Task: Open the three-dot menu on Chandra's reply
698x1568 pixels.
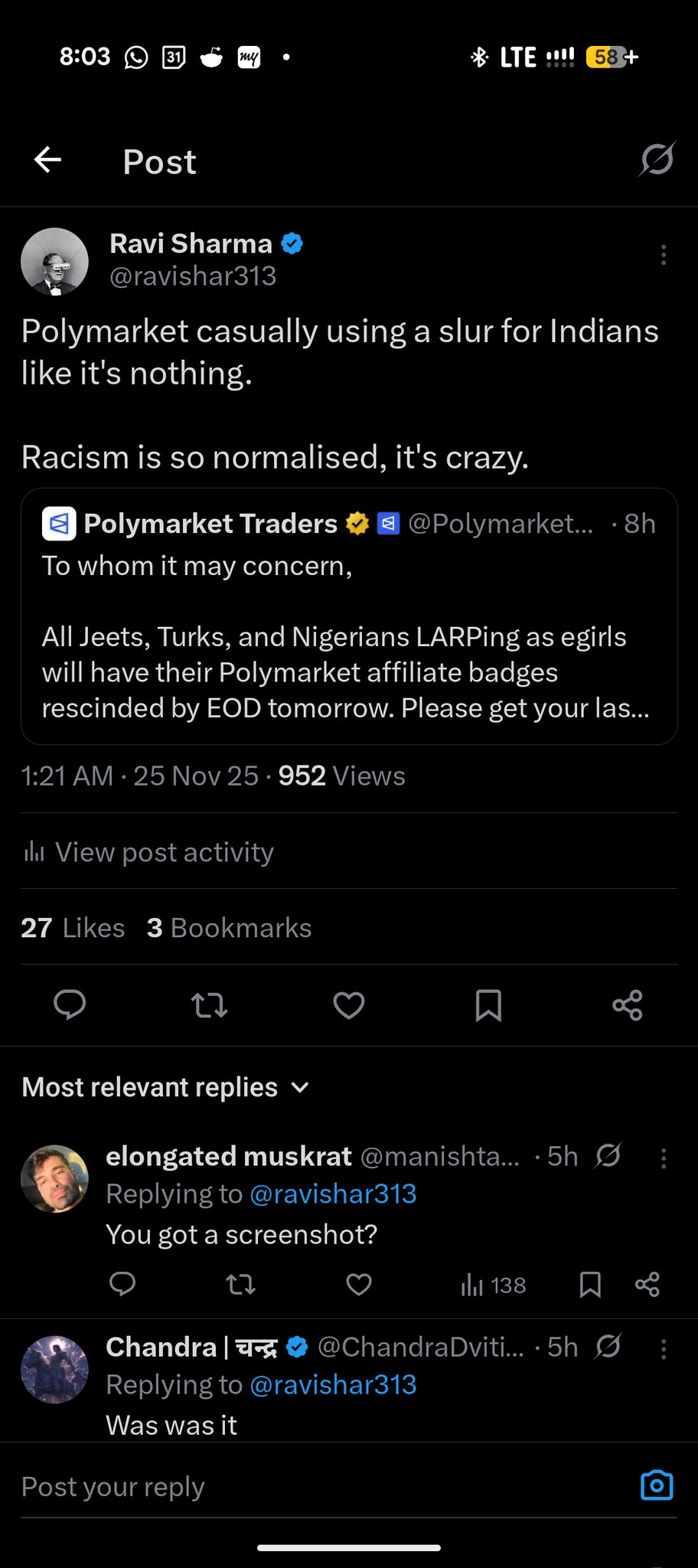Action: [663, 1348]
